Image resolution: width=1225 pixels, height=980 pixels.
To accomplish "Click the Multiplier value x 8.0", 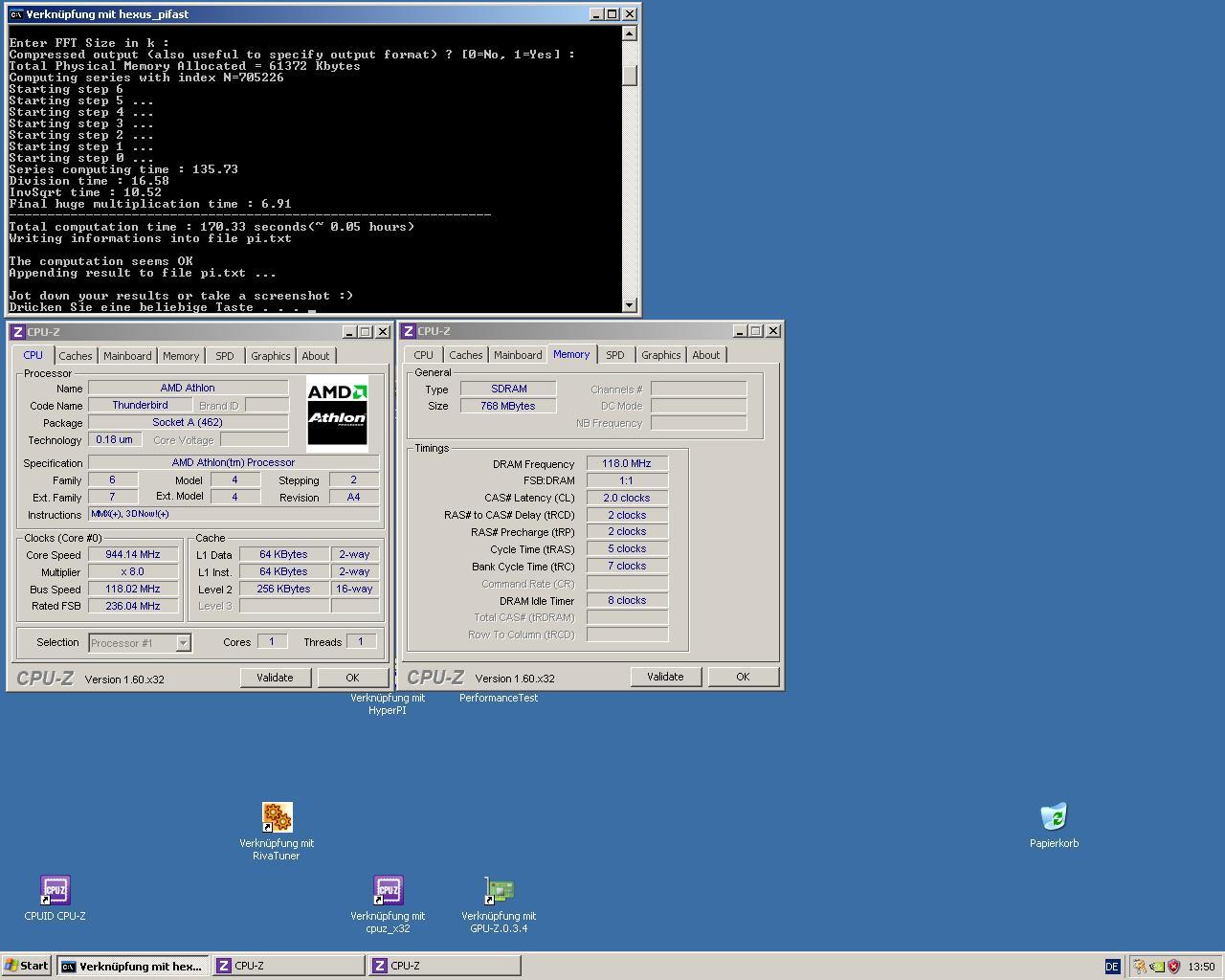I will pyautogui.click(x=133, y=572).
